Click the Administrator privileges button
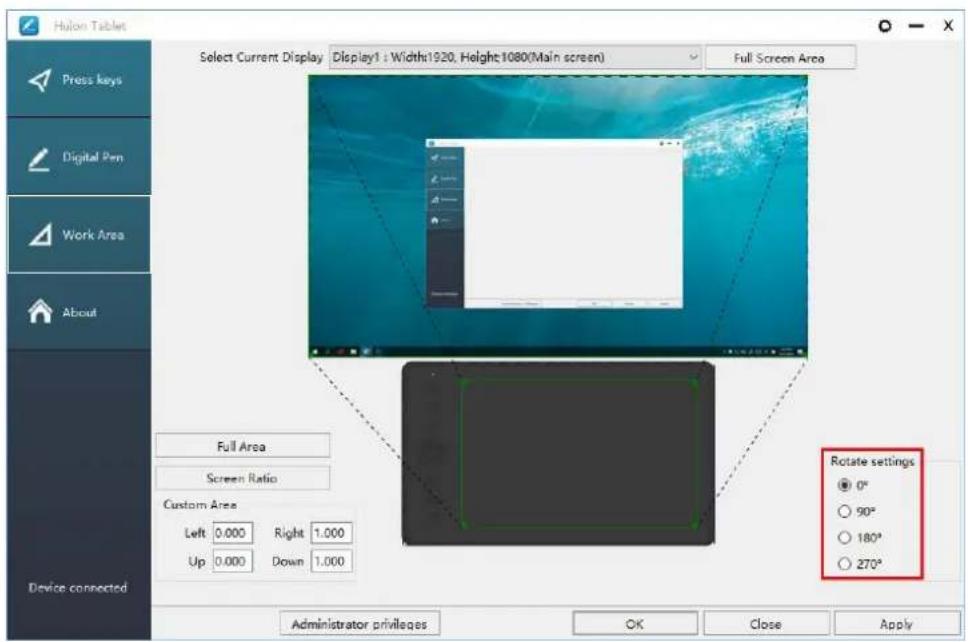The height and width of the screenshot is (642, 968). (x=359, y=624)
